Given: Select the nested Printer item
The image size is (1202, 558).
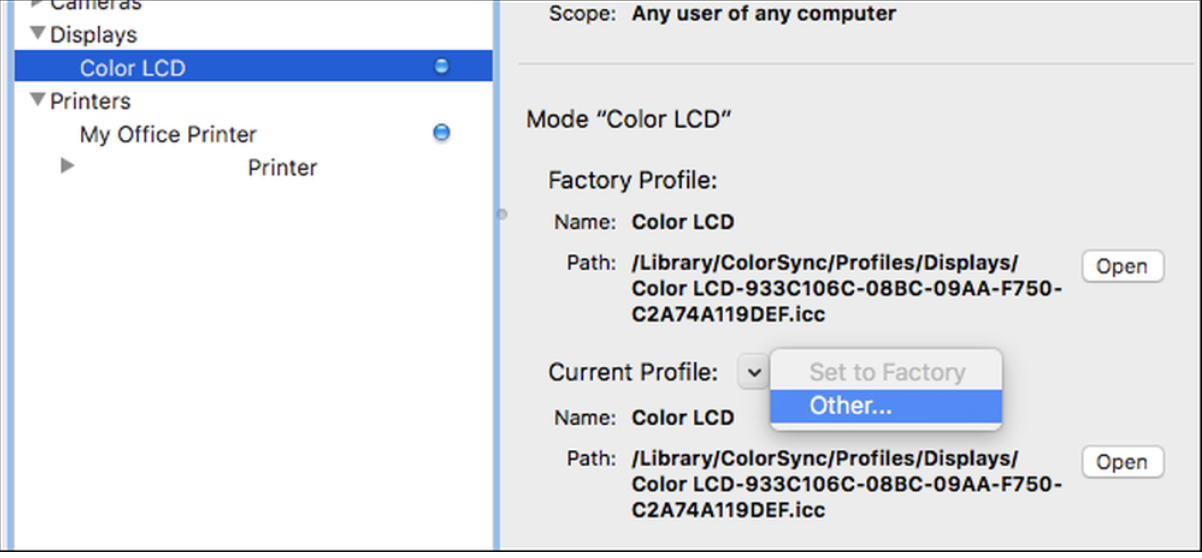Looking at the screenshot, I should [x=282, y=167].
